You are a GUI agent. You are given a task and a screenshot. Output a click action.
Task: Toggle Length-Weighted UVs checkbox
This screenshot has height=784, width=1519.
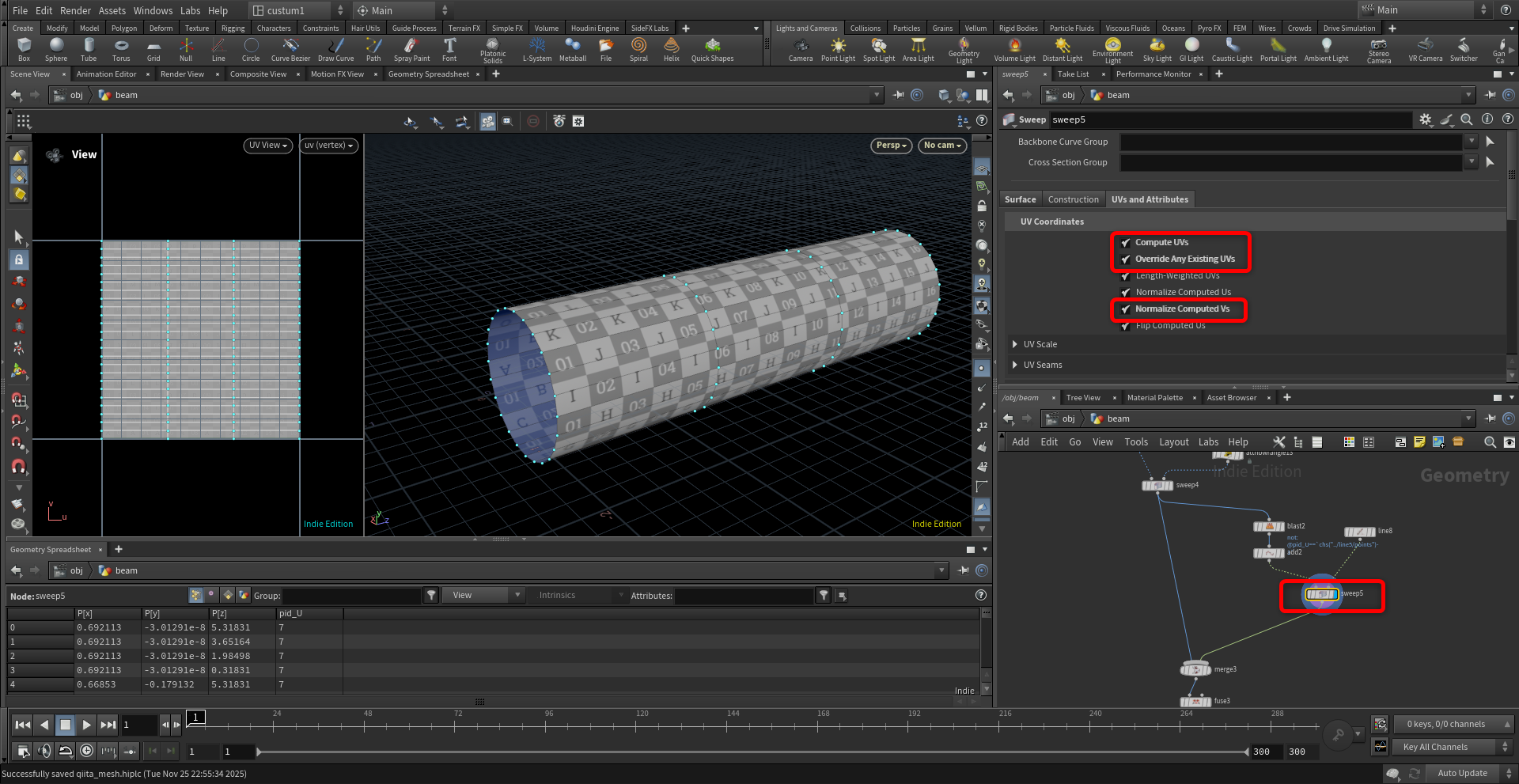[1126, 276]
